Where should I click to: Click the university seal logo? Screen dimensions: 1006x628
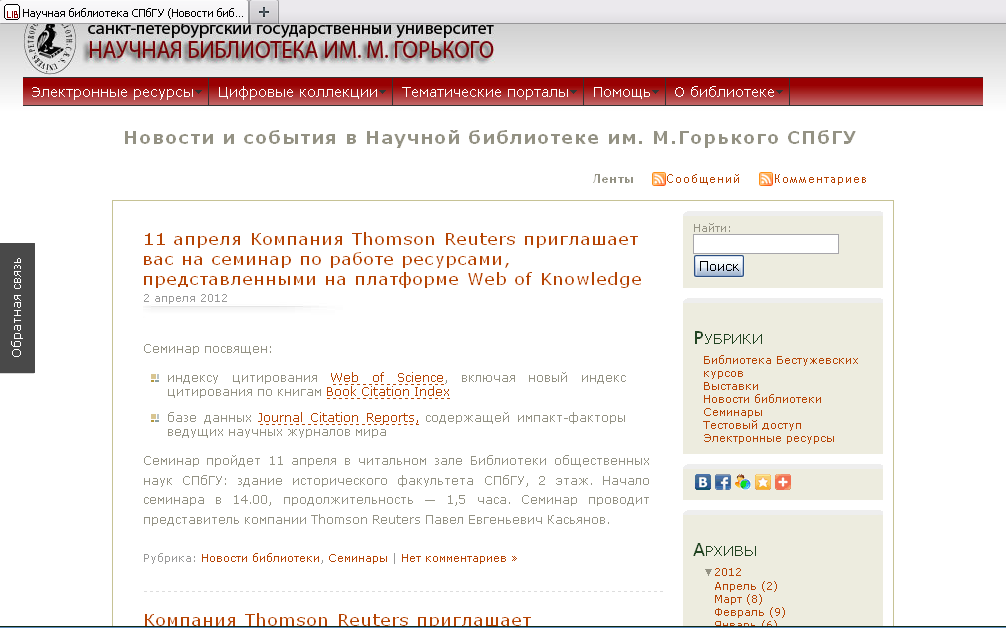click(50, 48)
